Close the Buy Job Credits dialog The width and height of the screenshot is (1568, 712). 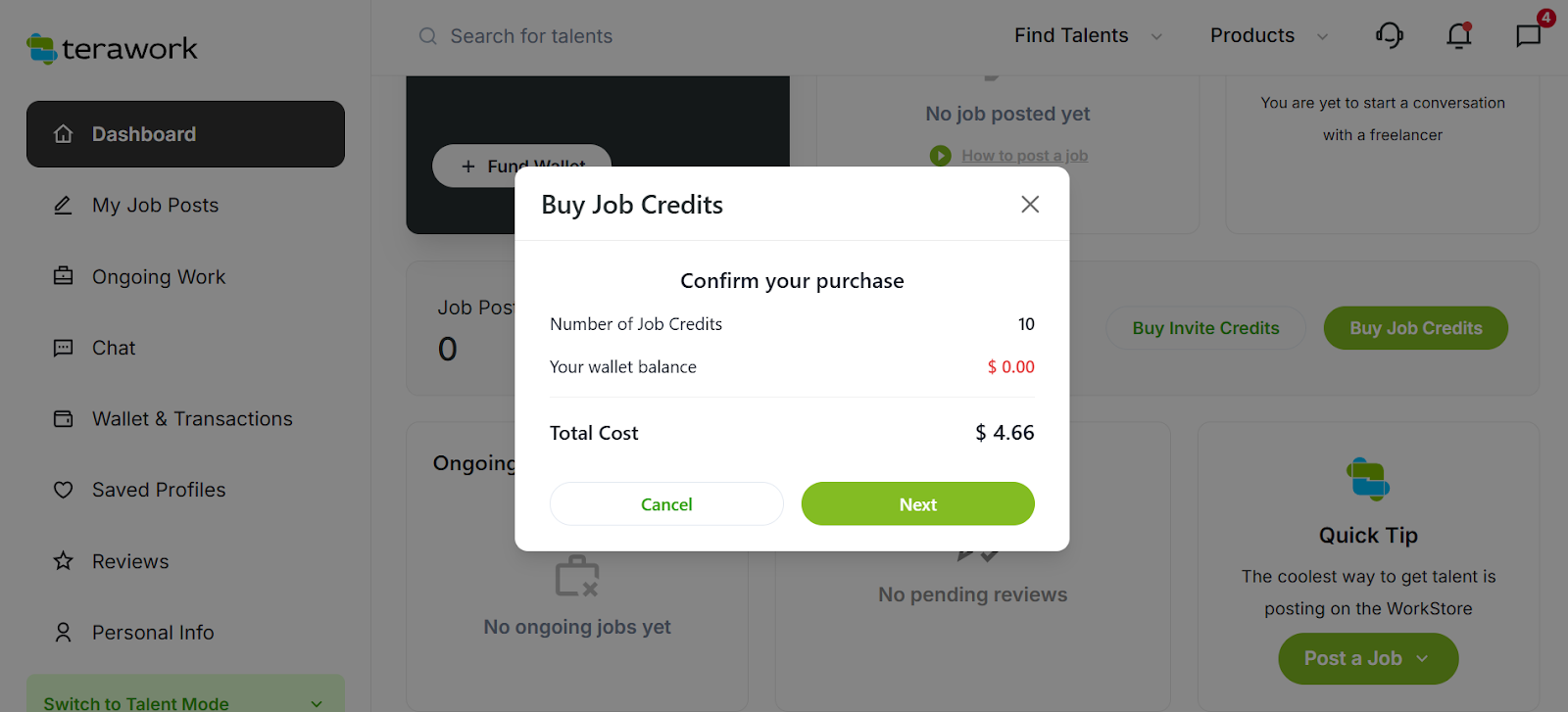(1029, 205)
